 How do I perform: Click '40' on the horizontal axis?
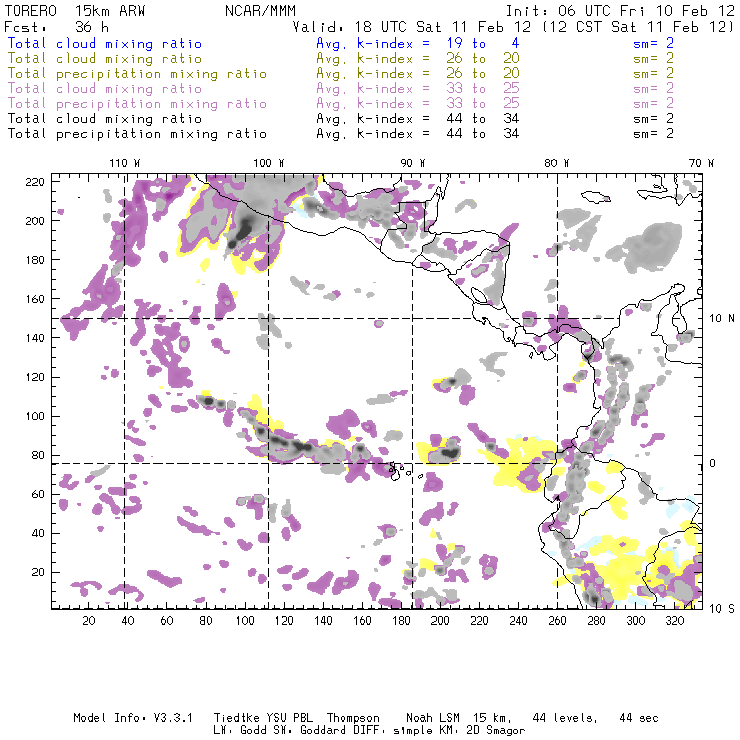pyautogui.click(x=128, y=621)
